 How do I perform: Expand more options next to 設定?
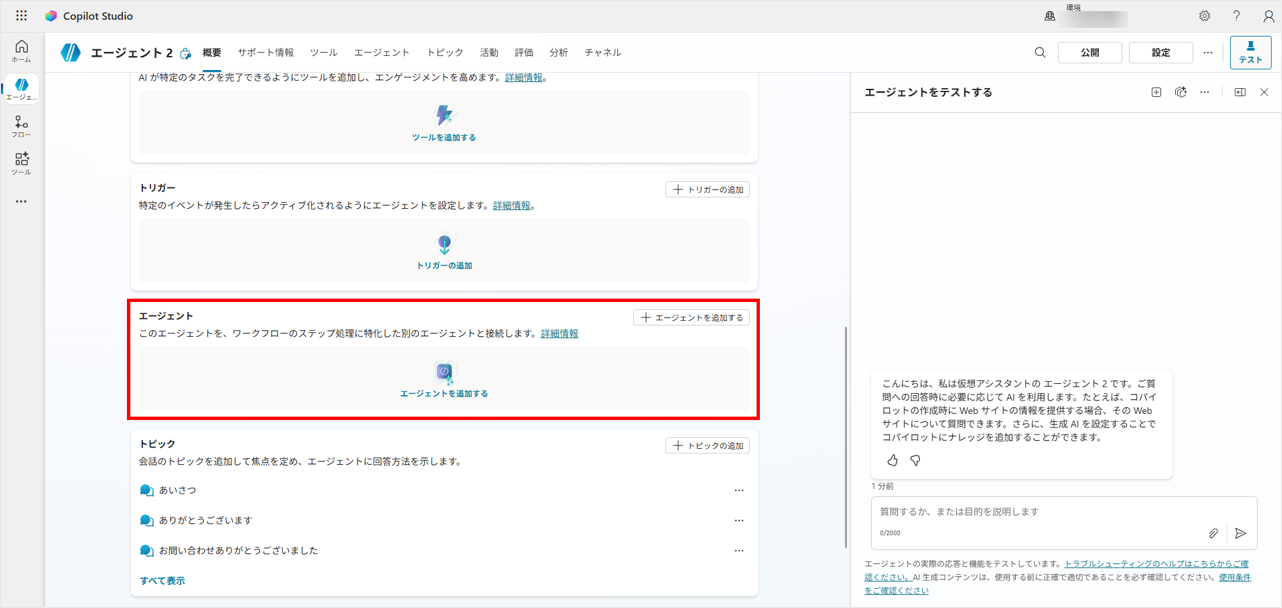[1208, 53]
